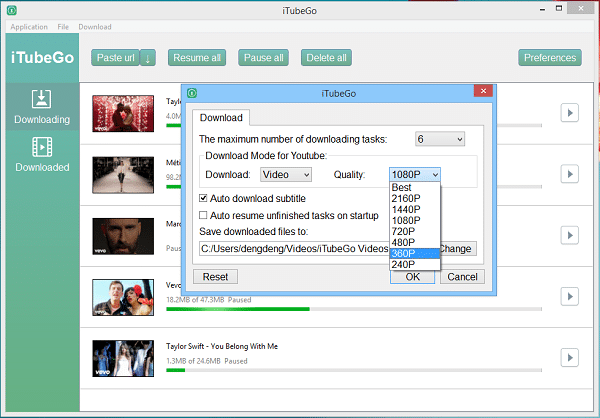This screenshot has height=418, width=600.
Task: Choose 1080P in the Quality list
Action: [x=415, y=220]
